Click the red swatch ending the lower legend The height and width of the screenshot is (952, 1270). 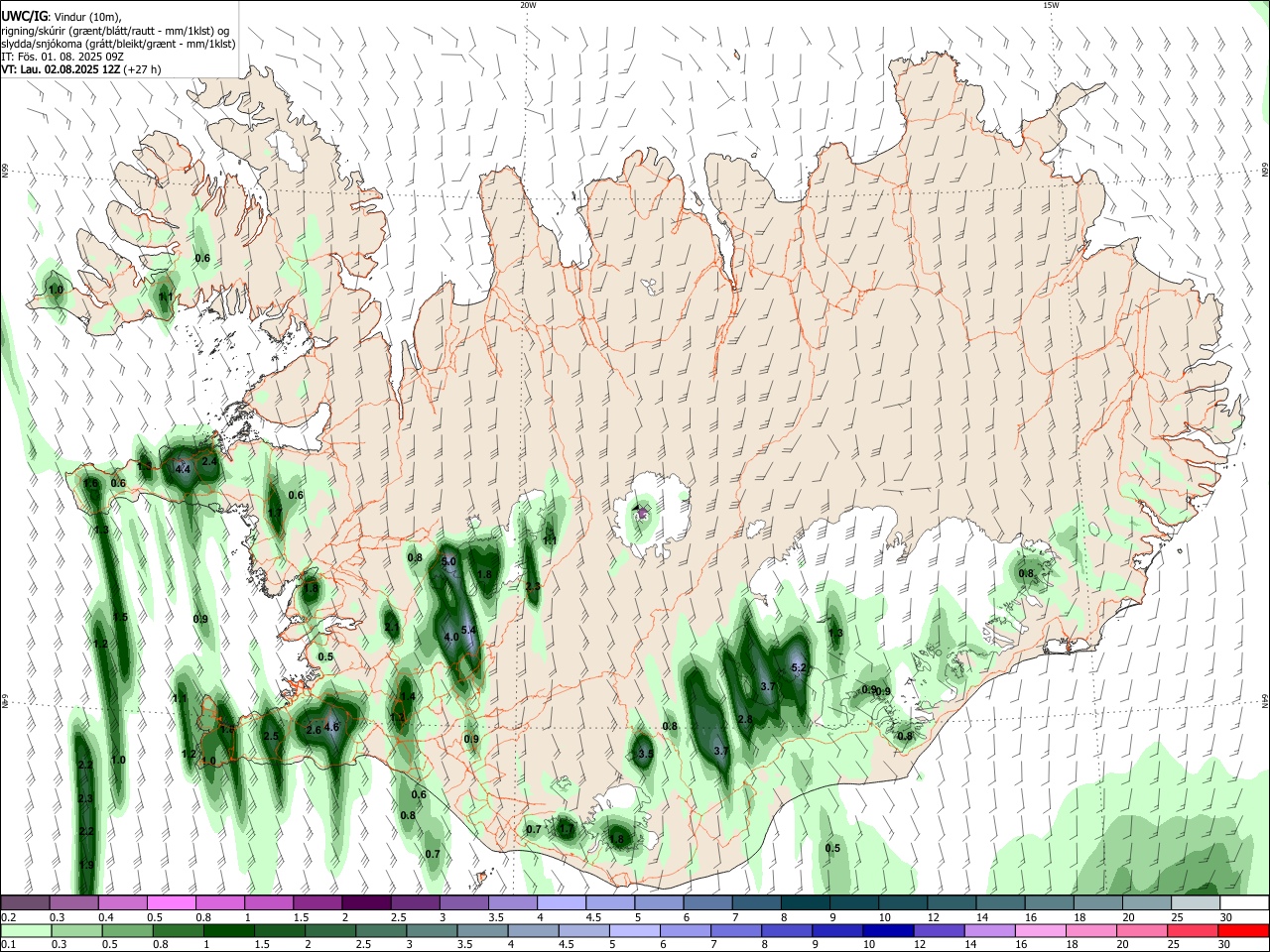click(x=1244, y=930)
